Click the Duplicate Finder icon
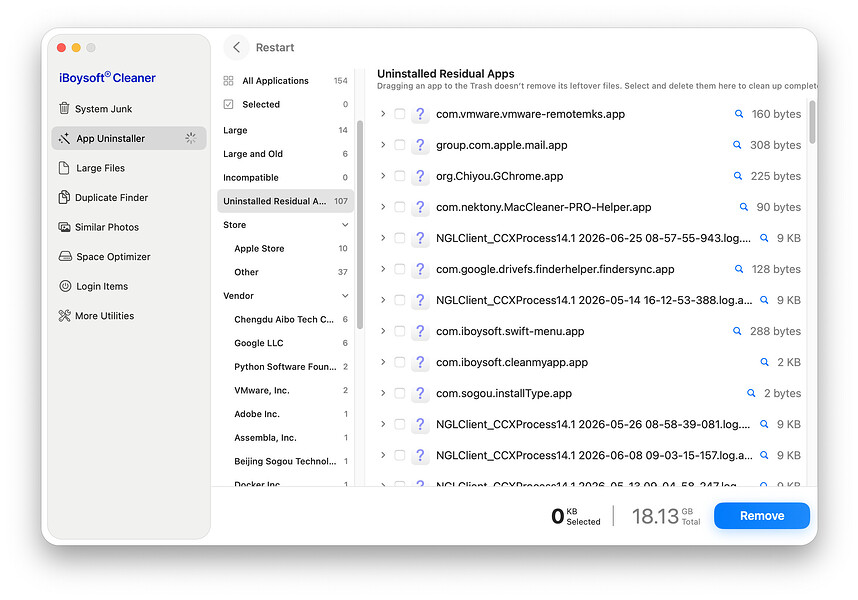 pyautogui.click(x=64, y=197)
